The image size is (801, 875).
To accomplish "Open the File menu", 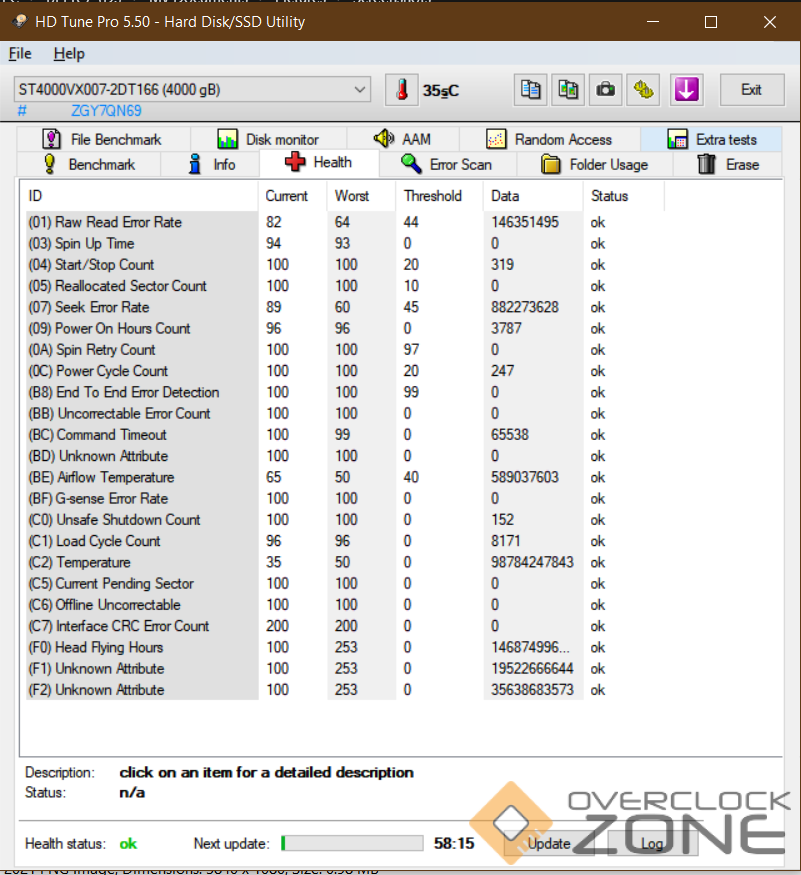I will pos(20,54).
